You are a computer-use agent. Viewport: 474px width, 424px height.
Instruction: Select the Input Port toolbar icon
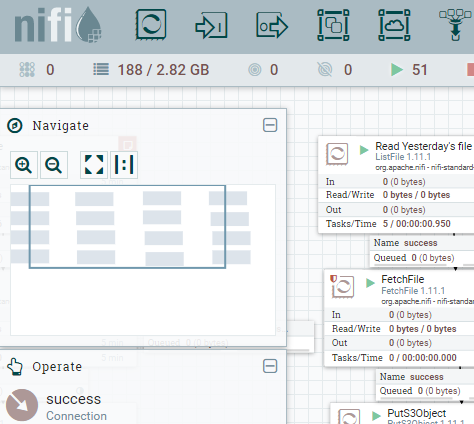point(211,26)
